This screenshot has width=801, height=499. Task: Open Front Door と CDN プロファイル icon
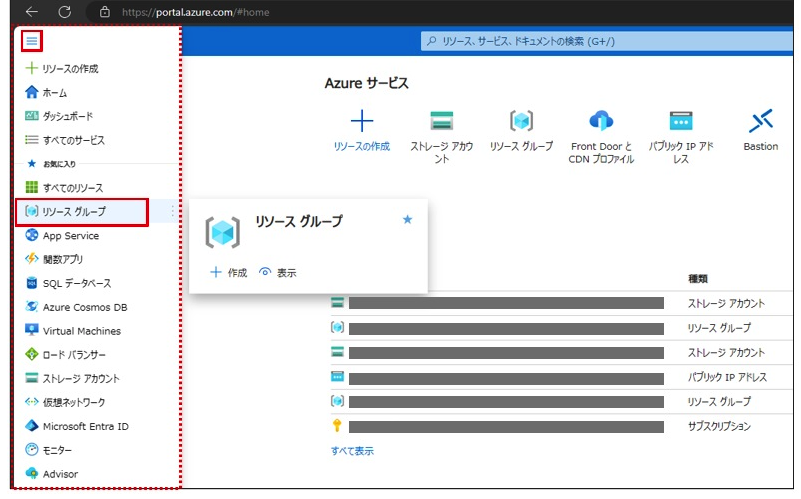click(601, 121)
